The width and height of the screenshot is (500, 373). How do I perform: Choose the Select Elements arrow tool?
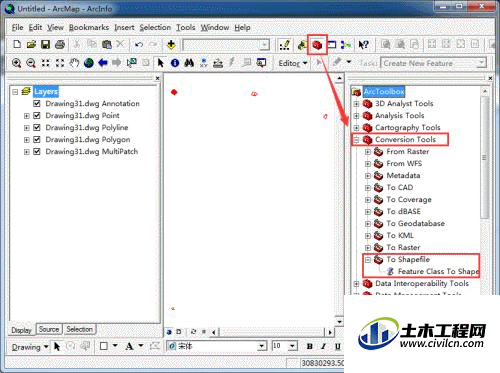(161, 63)
